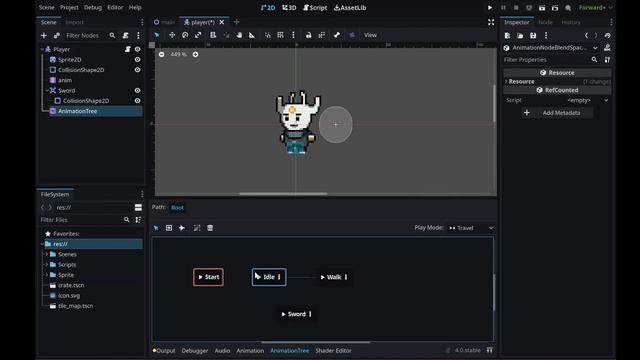
Task: Open the Animation bottom panel
Action: (x=250, y=350)
